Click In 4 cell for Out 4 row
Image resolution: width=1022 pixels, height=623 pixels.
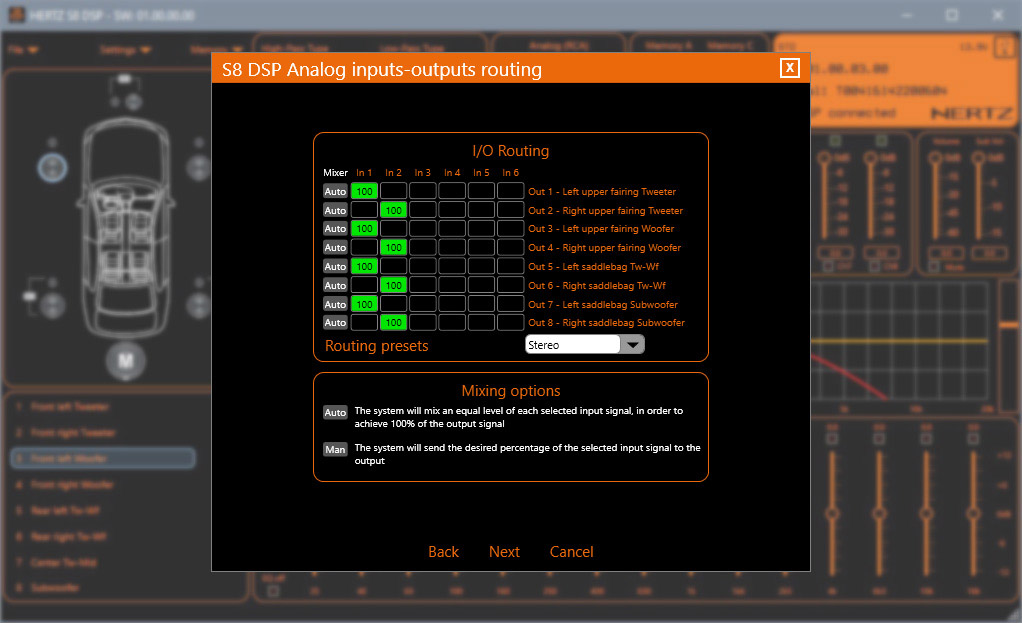[x=452, y=247]
